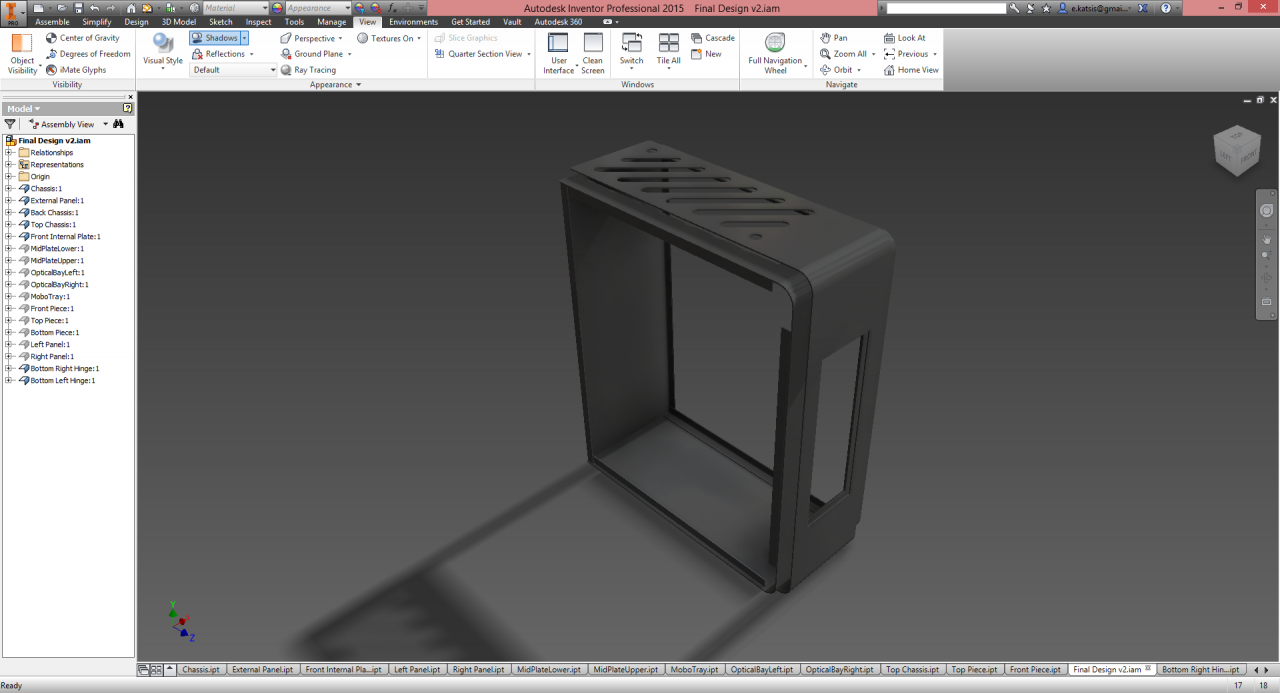Toggle the Ground Plane display

pos(312,54)
